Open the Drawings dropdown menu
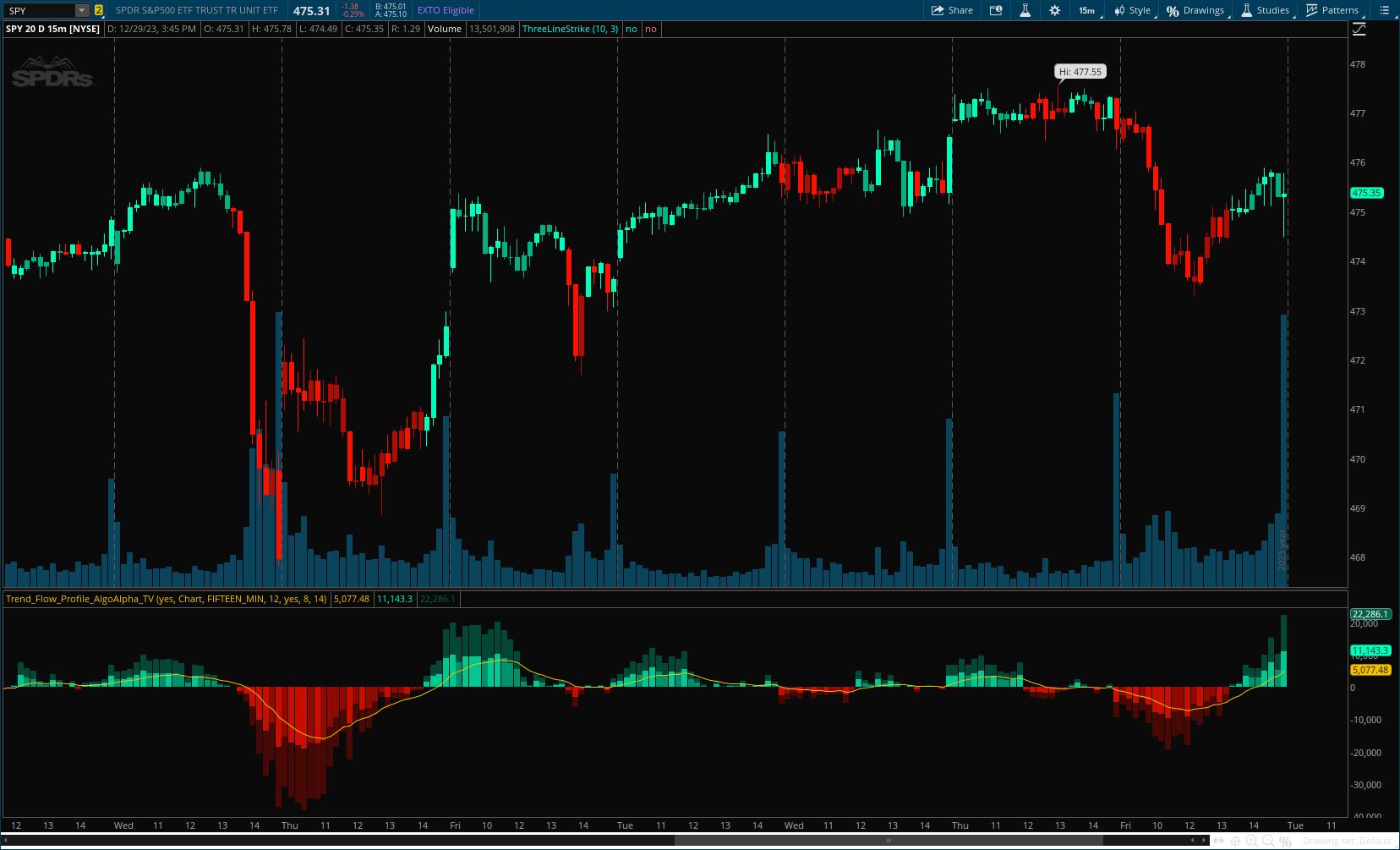 (x=1195, y=10)
